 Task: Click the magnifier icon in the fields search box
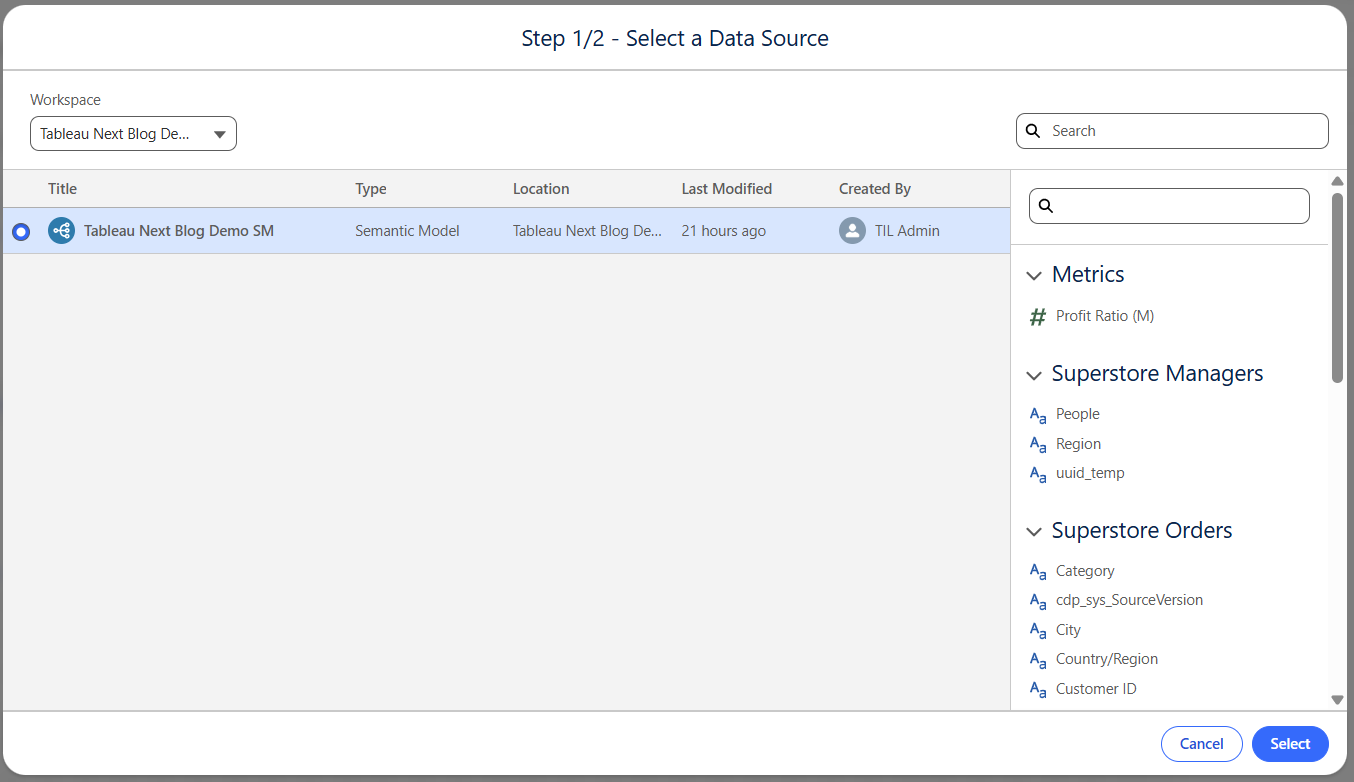1046,206
